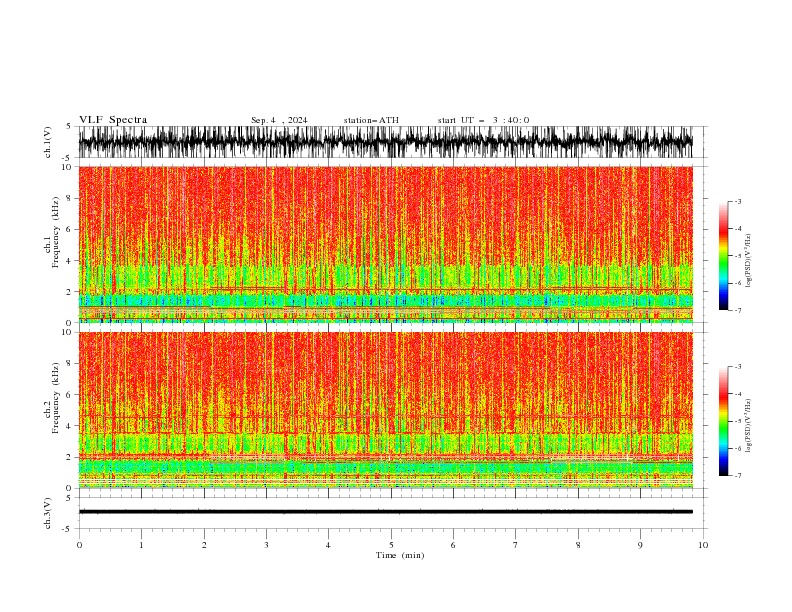Click time axis tick label "5"
This screenshot has width=792, height=612.
(x=391, y=545)
